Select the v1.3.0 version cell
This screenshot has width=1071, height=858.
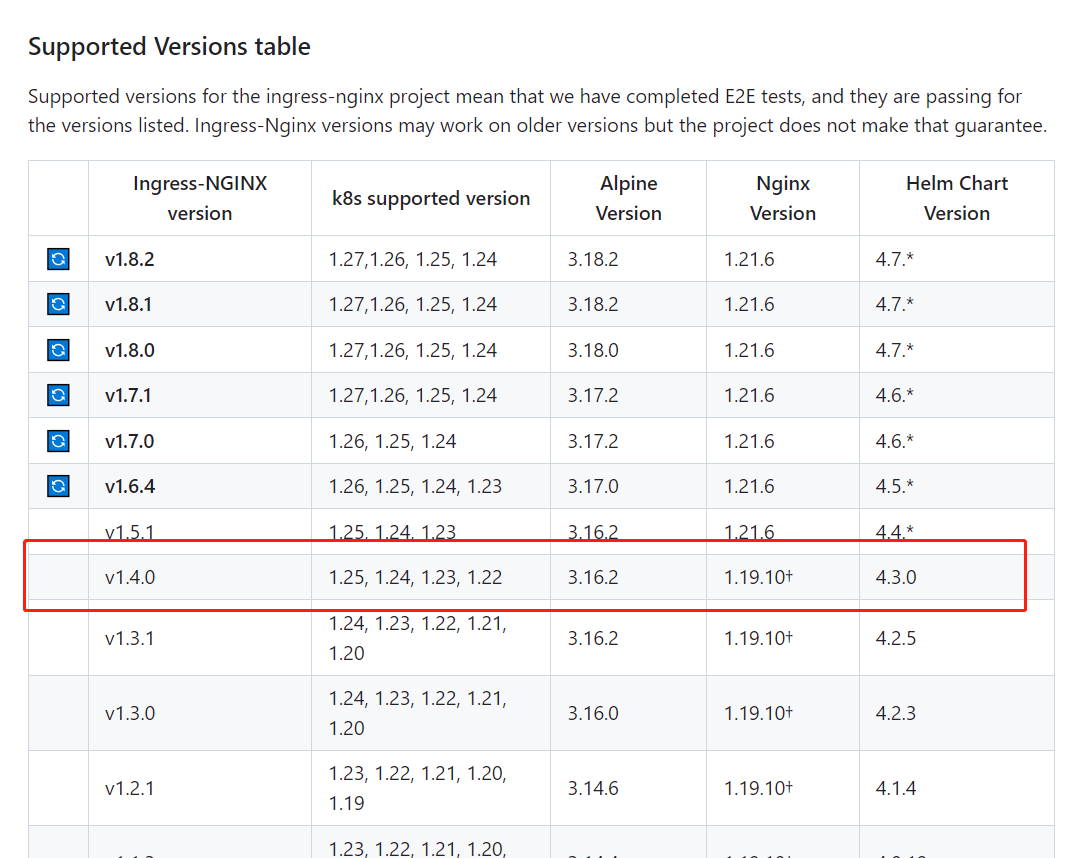[199, 713]
